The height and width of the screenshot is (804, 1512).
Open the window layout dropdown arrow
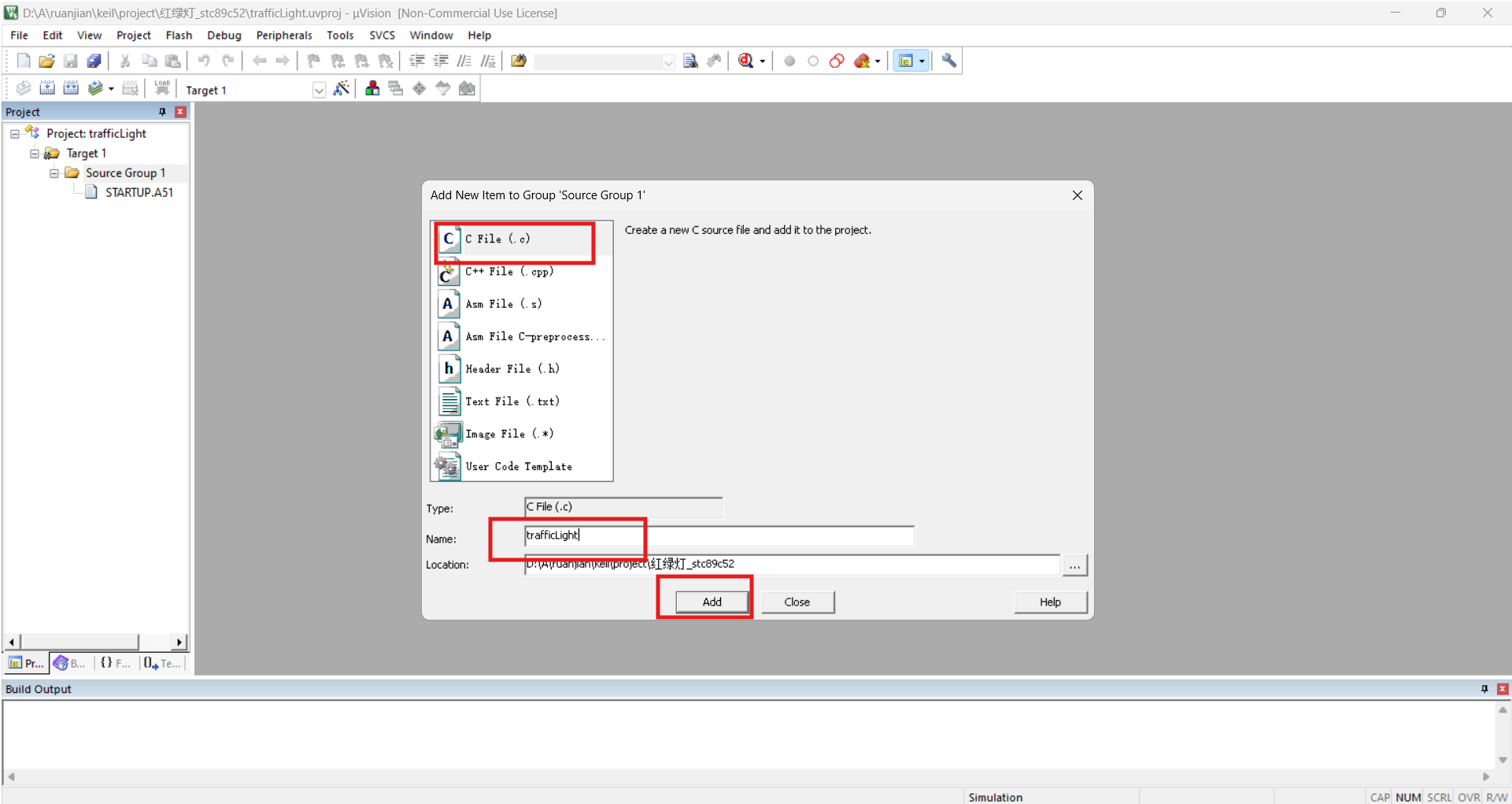[922, 61]
